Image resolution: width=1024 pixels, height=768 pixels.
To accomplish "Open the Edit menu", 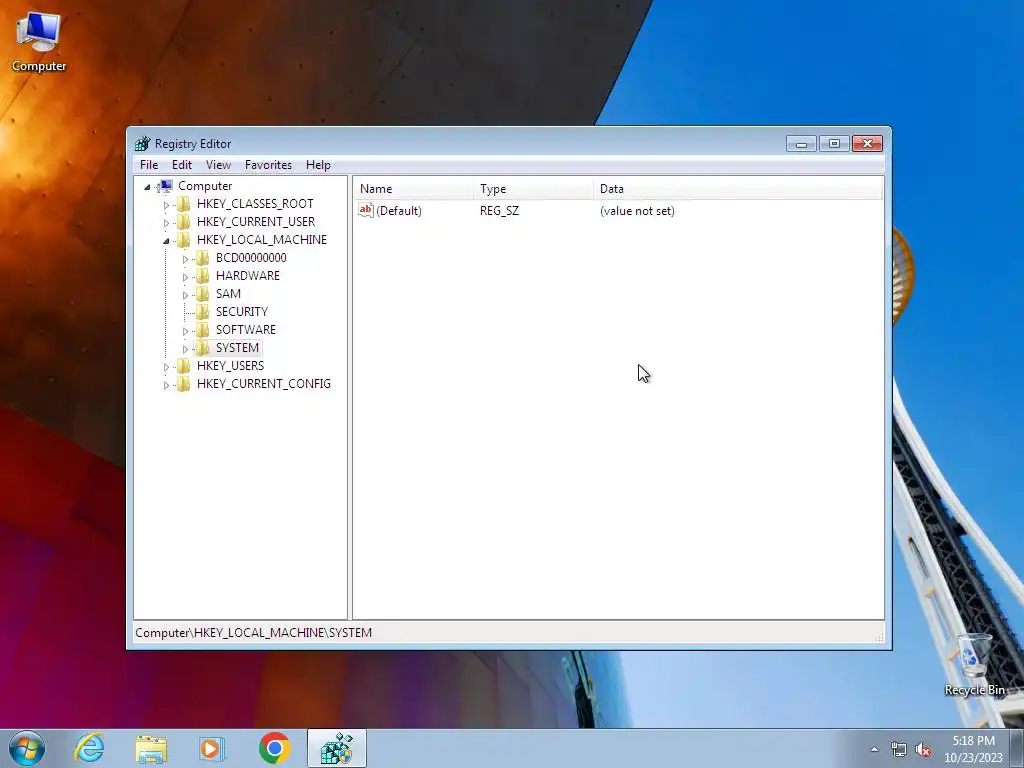I will 182,165.
